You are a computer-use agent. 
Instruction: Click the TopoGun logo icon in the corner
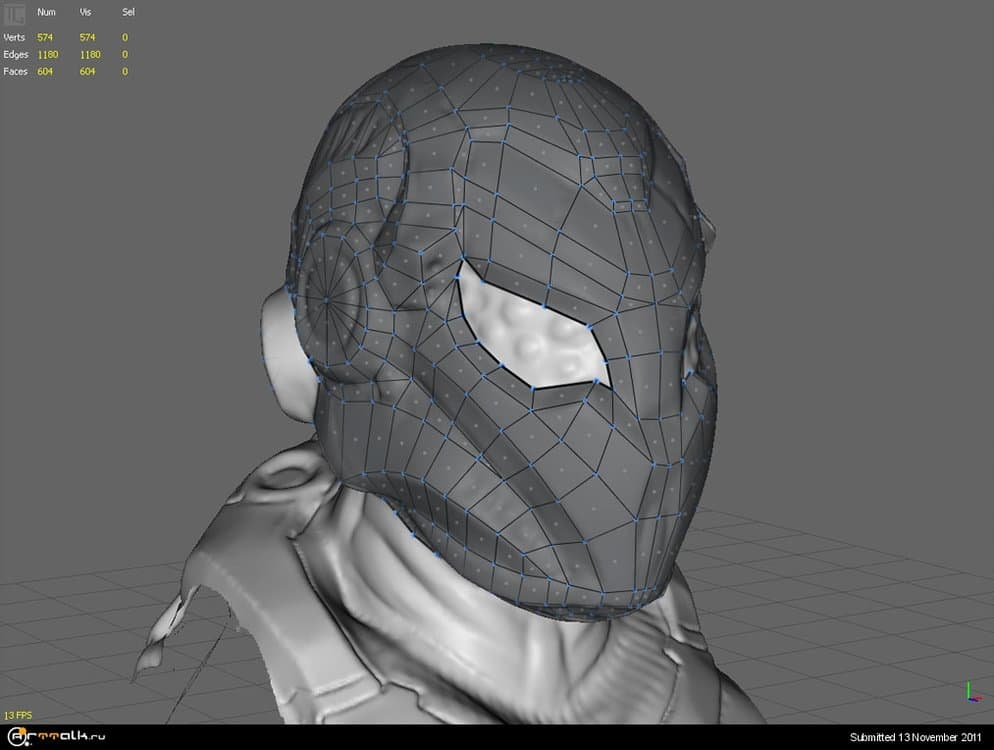[x=15, y=13]
